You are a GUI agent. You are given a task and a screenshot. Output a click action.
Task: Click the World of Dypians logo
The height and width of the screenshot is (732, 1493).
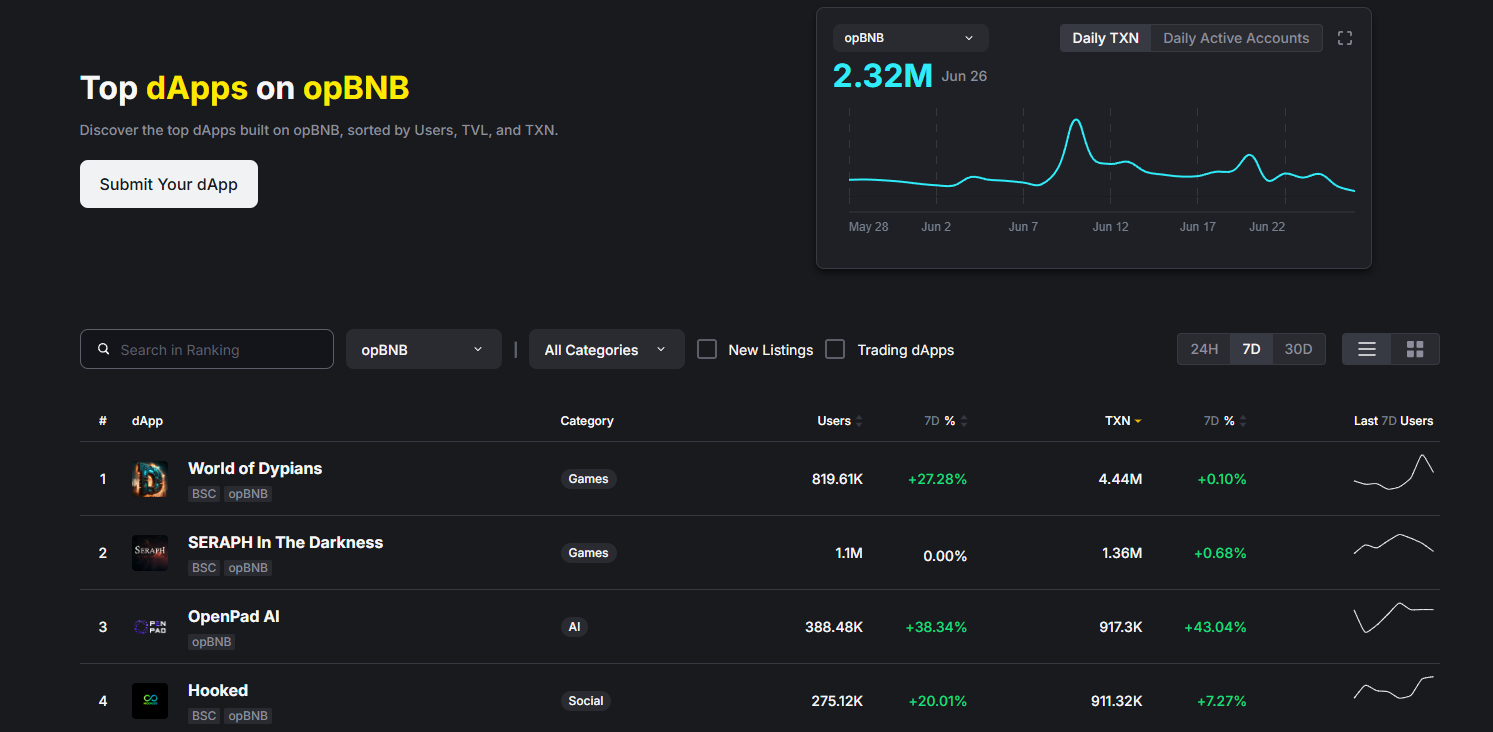coord(150,479)
